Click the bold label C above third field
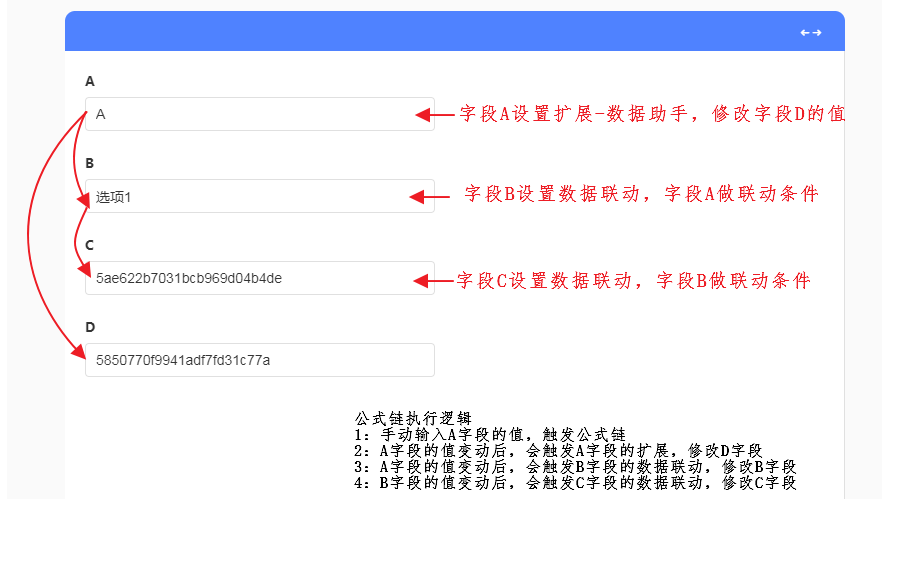Image resolution: width=915 pixels, height=562 pixels. point(90,245)
